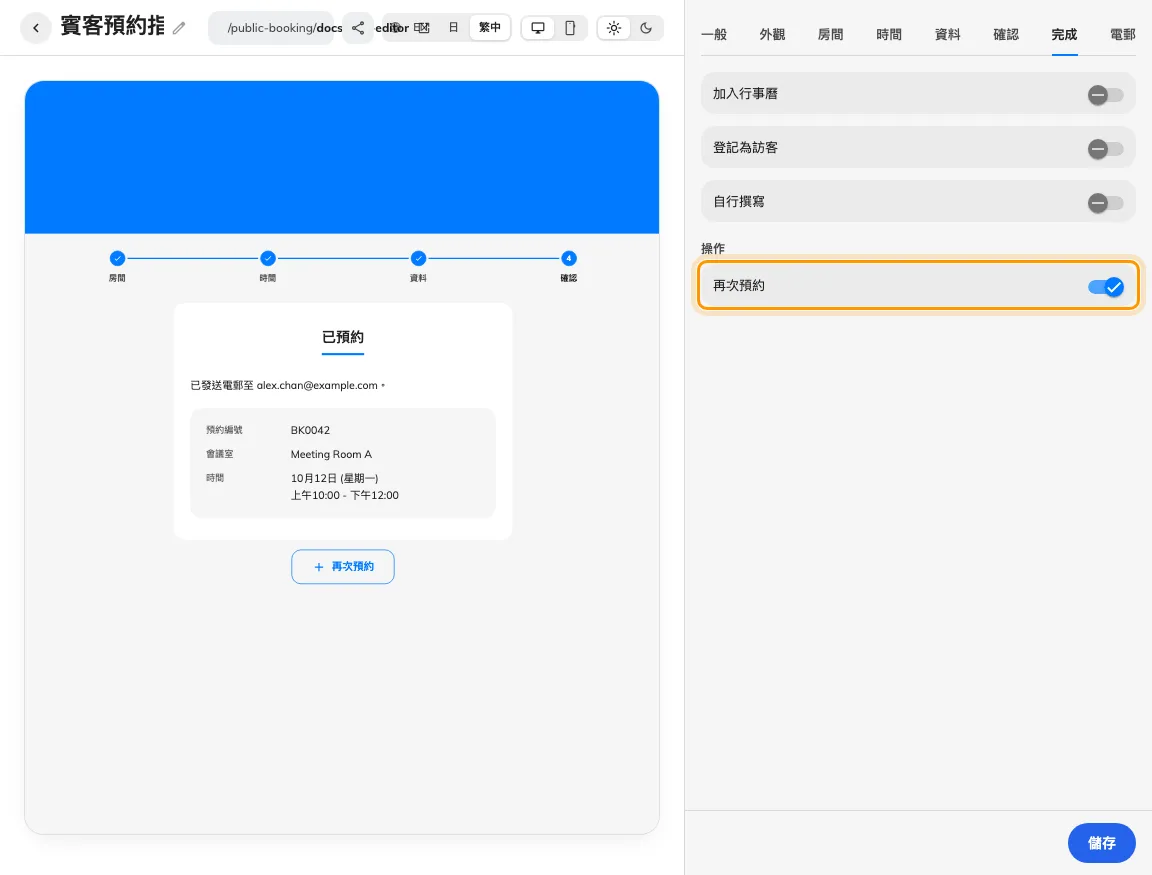Image resolution: width=1152 pixels, height=875 pixels.
Task: Enable the 登記為訪客 toggle
Action: point(1105,148)
